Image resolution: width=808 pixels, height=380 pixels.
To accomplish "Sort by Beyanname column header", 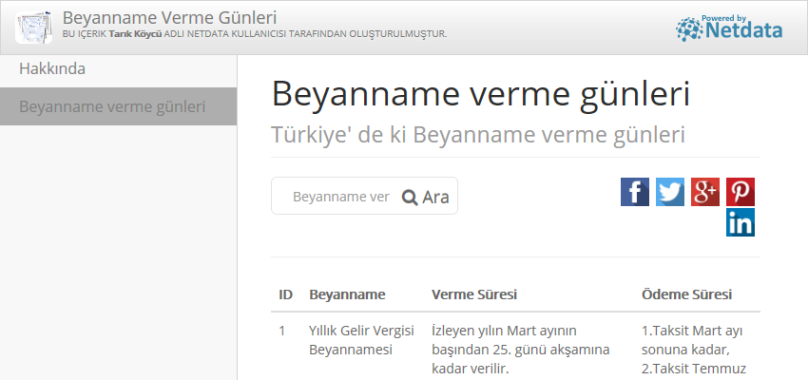I will click(x=347, y=294).
